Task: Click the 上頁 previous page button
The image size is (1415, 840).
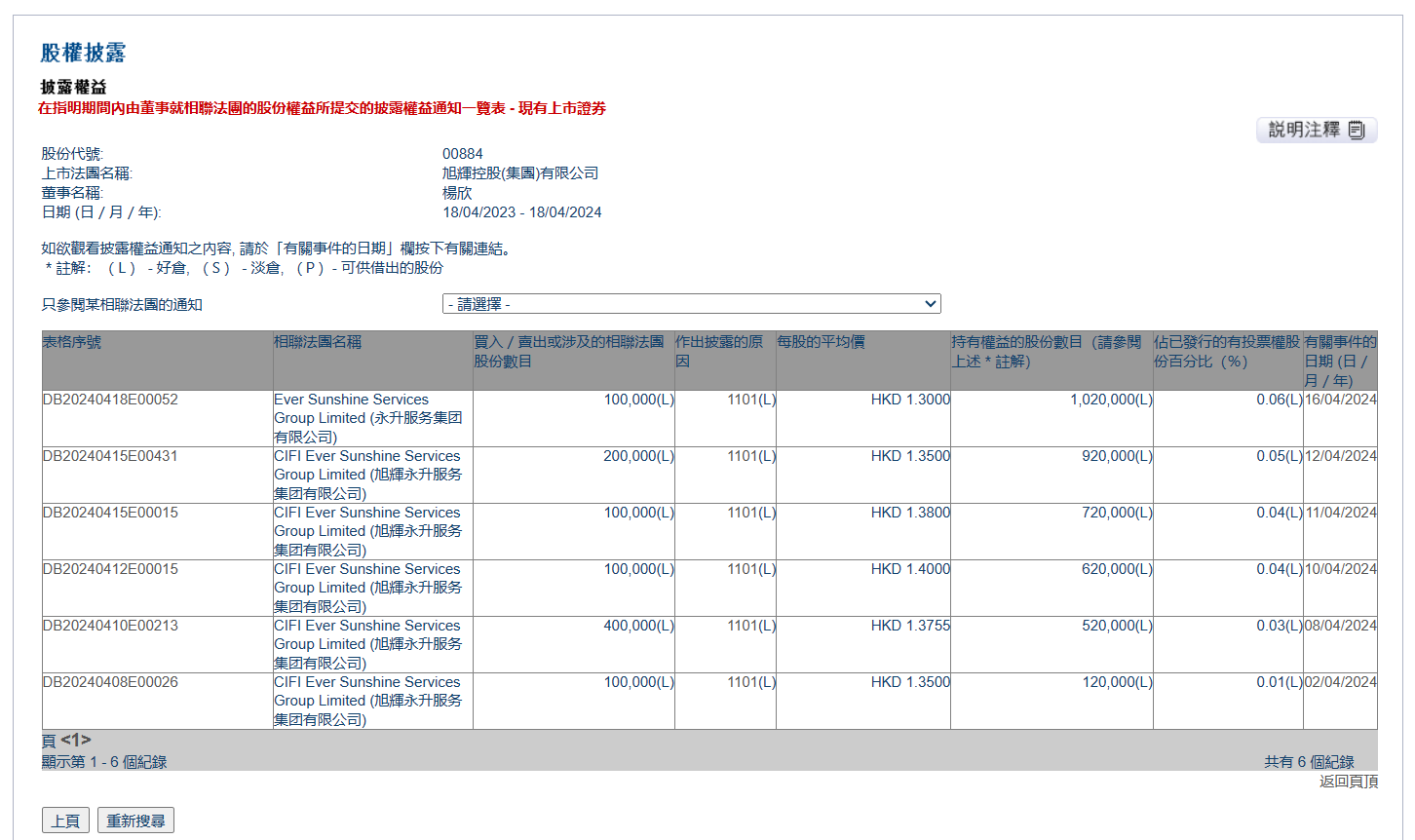Action: tap(65, 821)
